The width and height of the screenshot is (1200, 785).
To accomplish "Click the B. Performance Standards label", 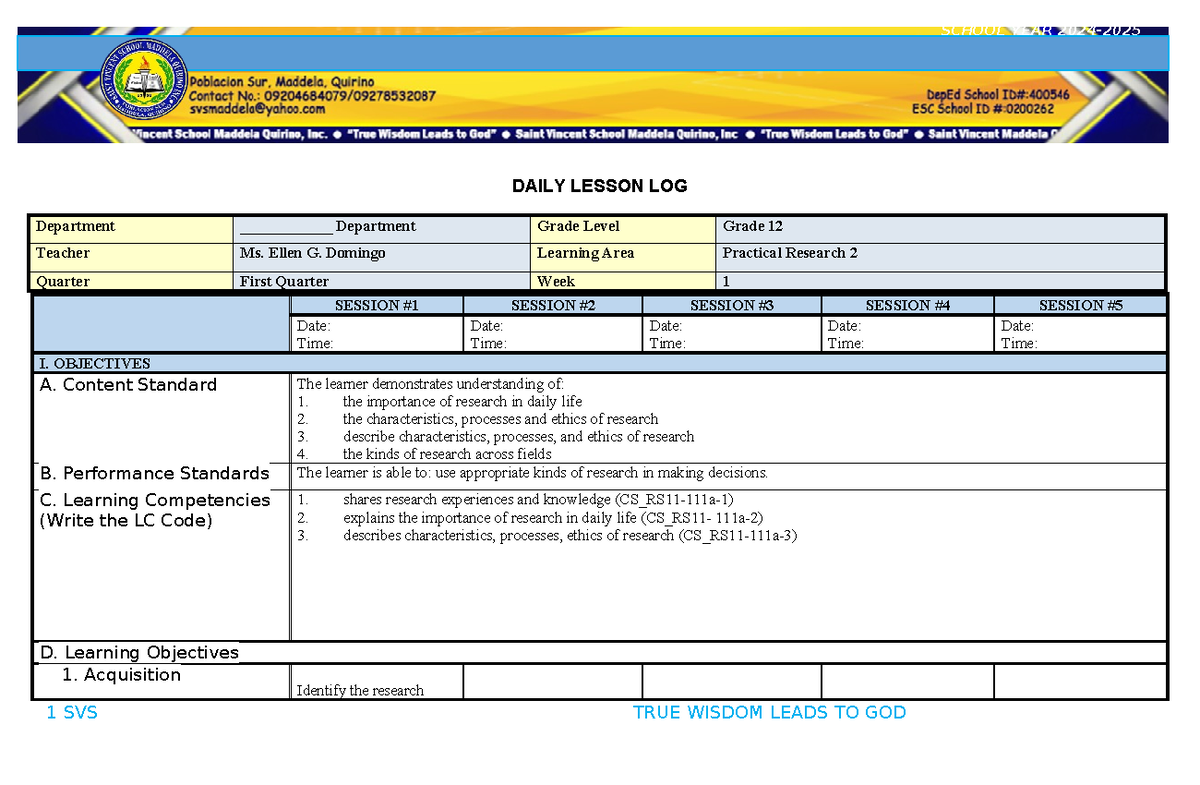I will coord(155,473).
